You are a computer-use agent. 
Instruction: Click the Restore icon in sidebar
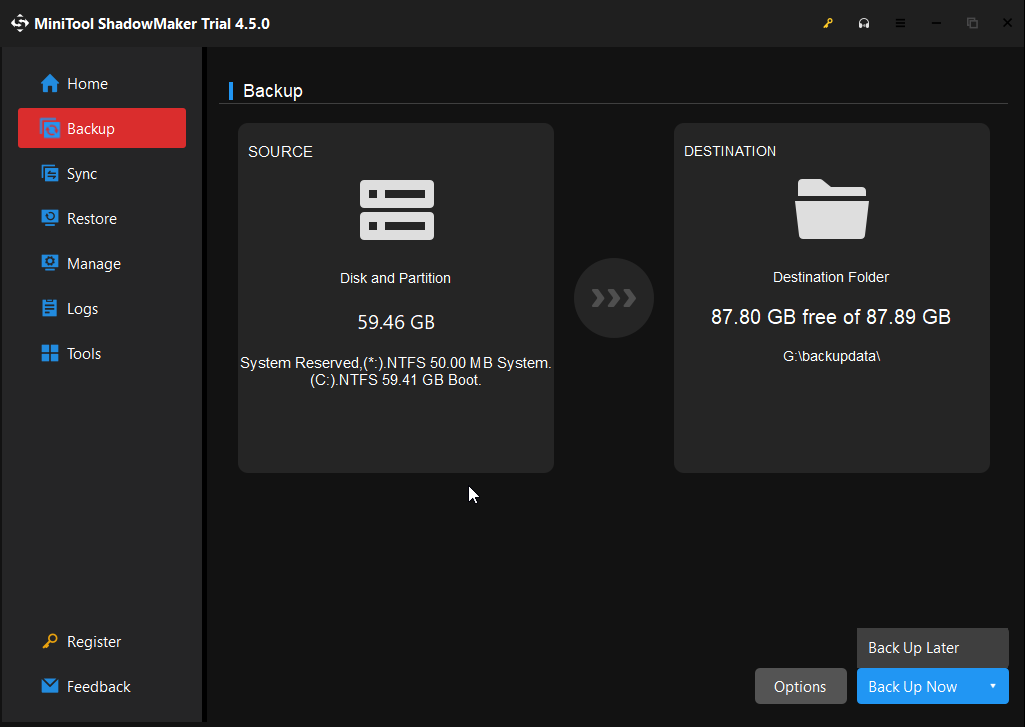click(50, 218)
